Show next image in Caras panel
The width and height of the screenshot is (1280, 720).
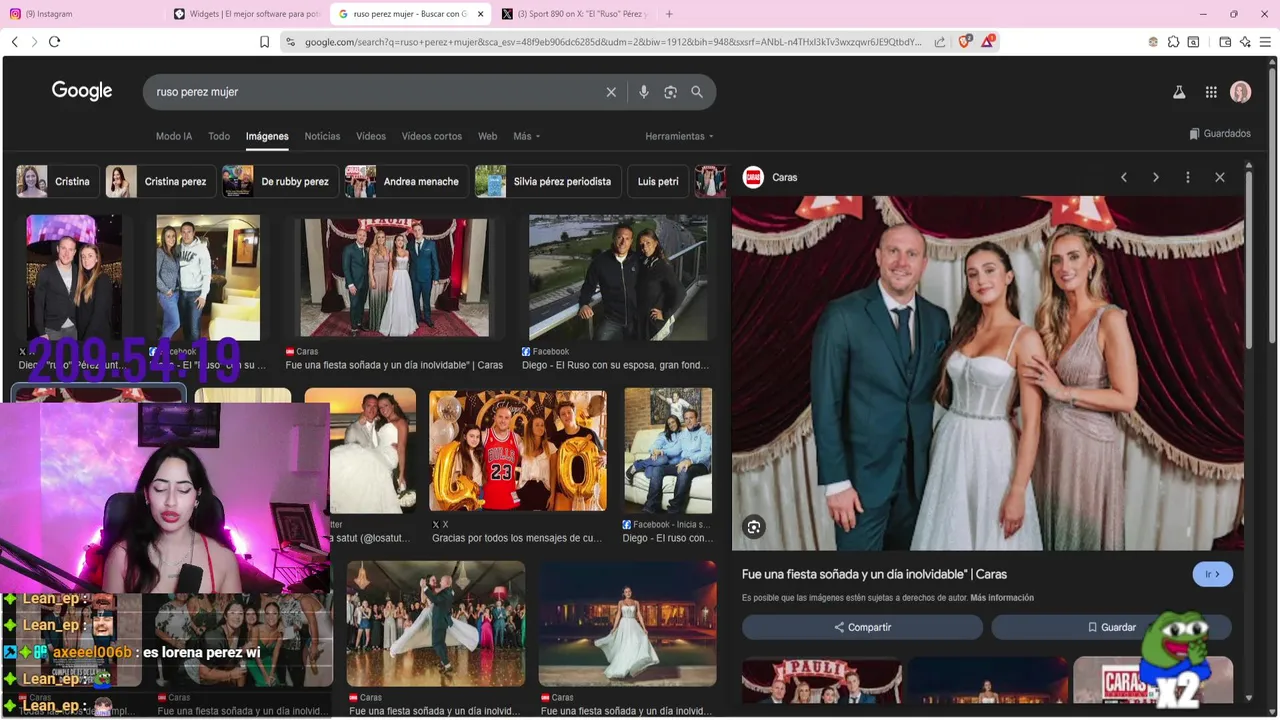point(1156,177)
